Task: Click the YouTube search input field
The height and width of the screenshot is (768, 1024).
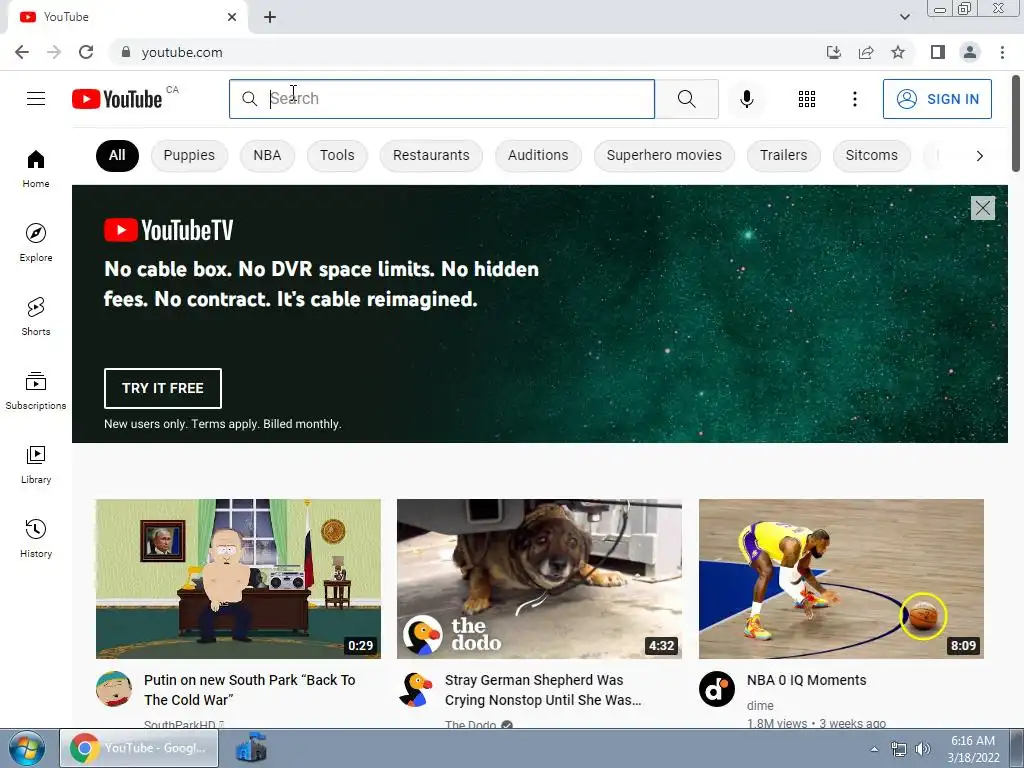Action: tap(442, 99)
